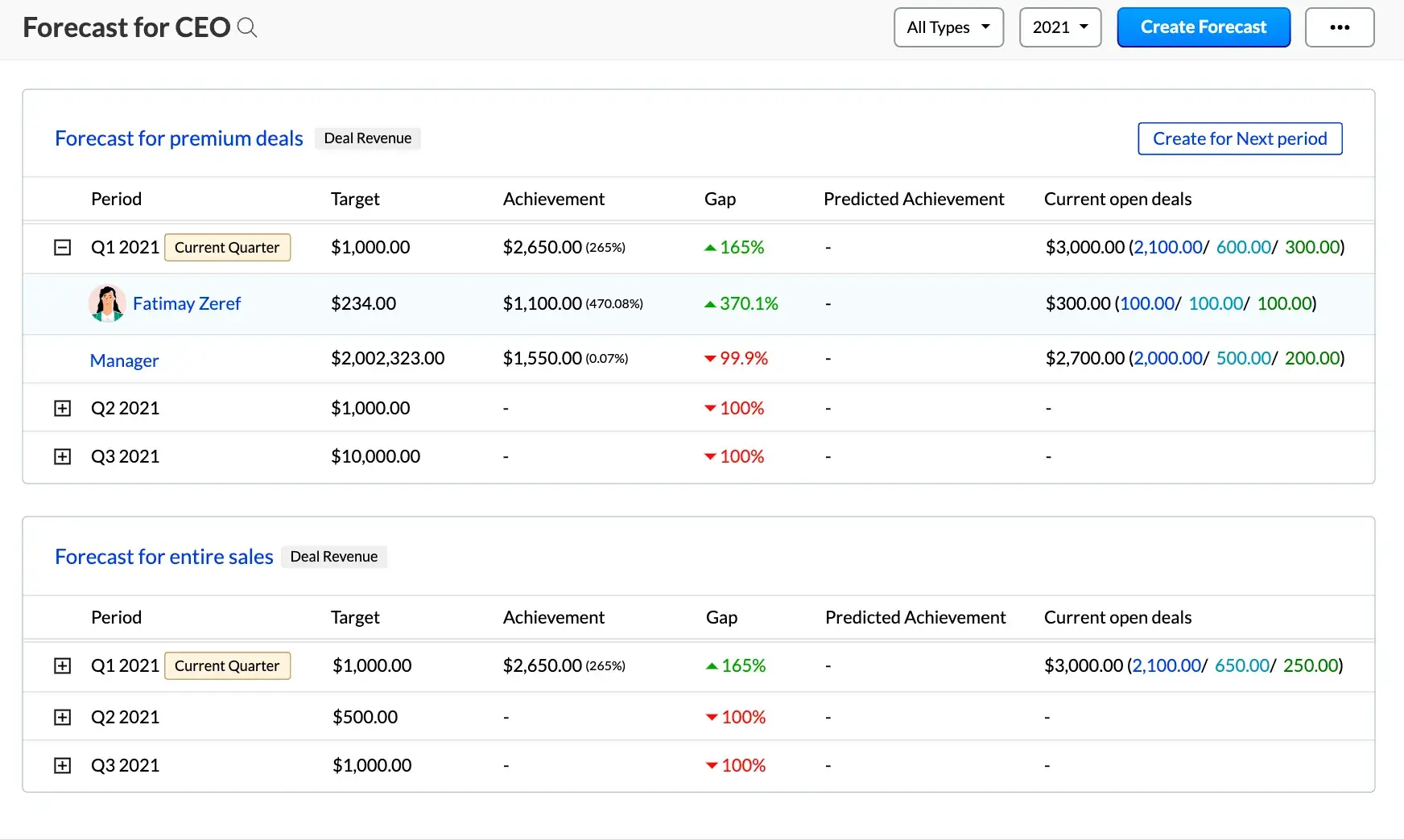Open Forecast for premium deals title link
Screen dimensions: 1404x840
coord(179,138)
